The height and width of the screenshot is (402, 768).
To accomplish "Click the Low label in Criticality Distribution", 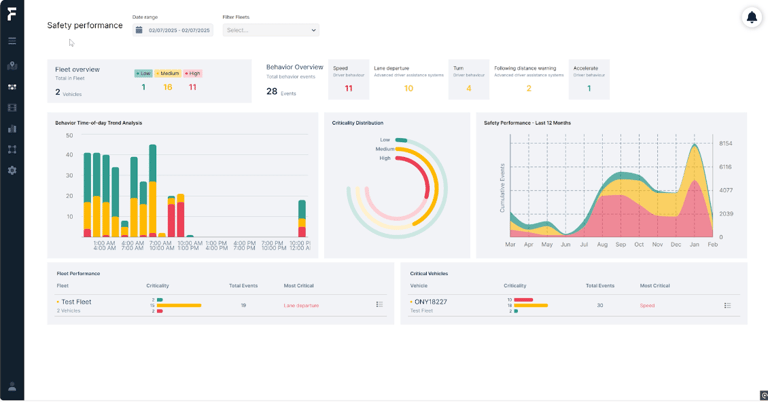I will pyautogui.click(x=385, y=140).
